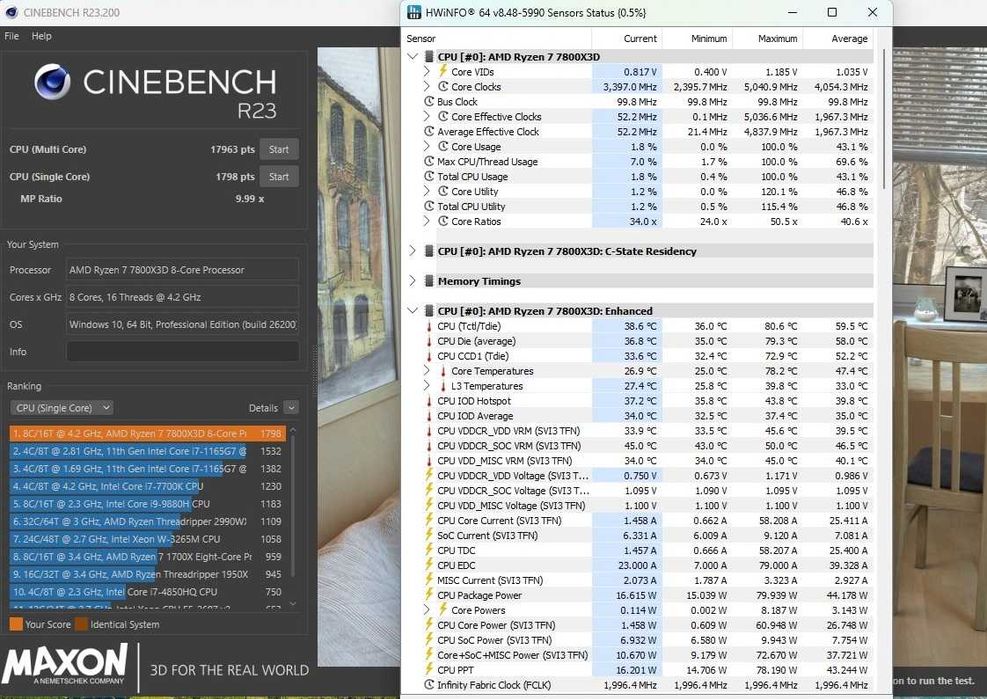Image resolution: width=987 pixels, height=699 pixels.
Task: Click the CPU VDDCR_VDD VRM thermometer icon
Action: [x=429, y=431]
